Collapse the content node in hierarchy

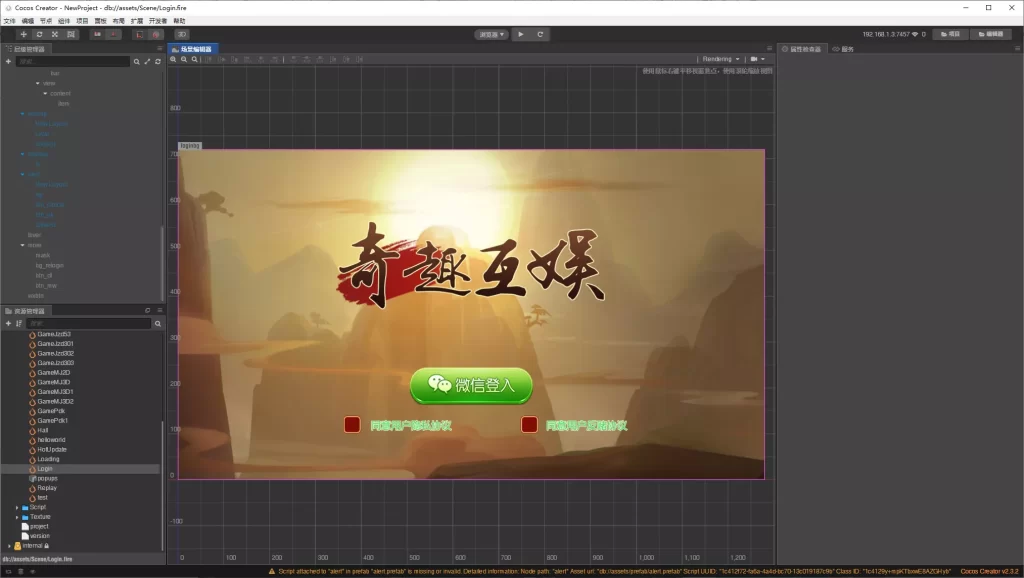coord(45,93)
